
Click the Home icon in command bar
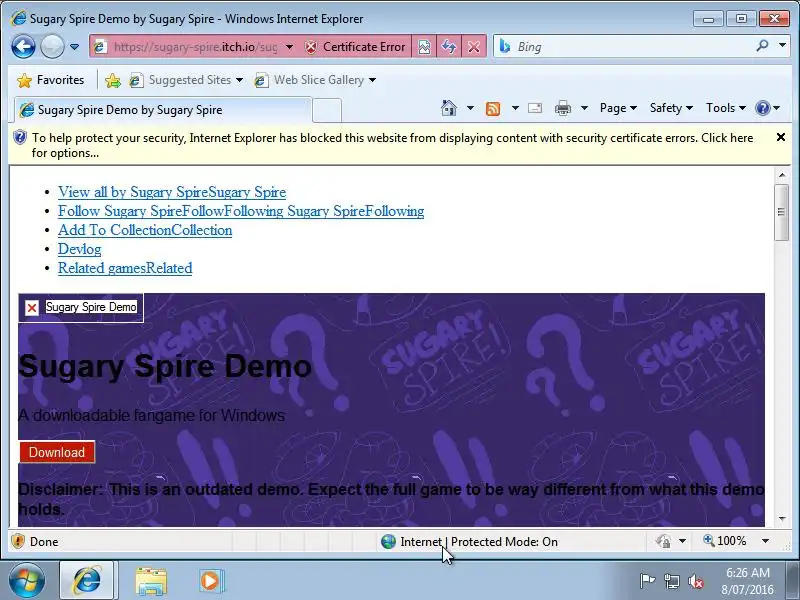coord(449,108)
